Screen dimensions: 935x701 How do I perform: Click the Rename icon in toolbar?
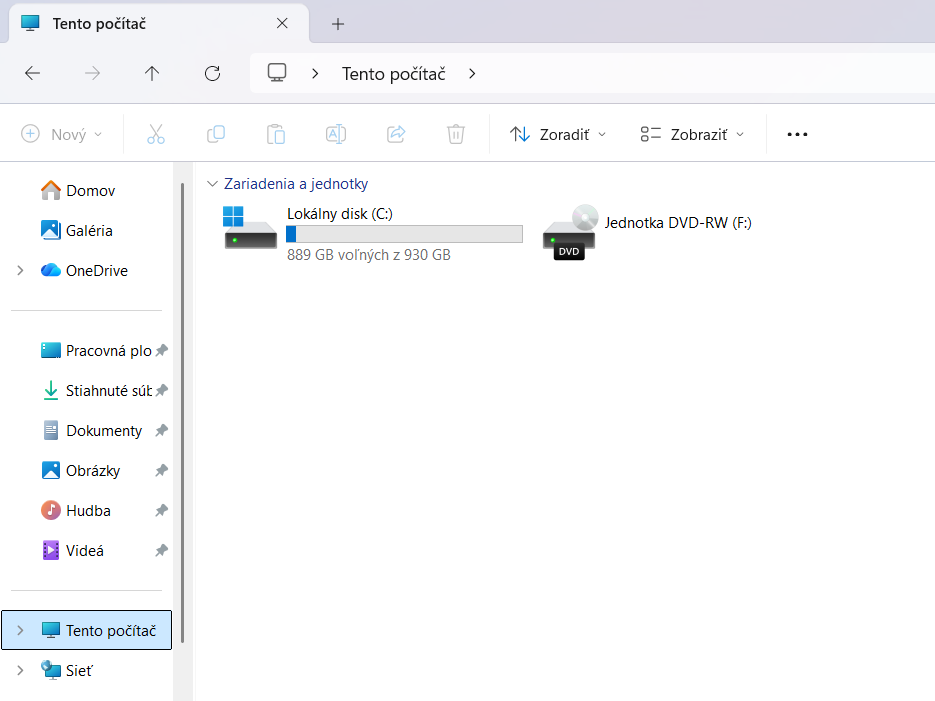pyautogui.click(x=336, y=134)
